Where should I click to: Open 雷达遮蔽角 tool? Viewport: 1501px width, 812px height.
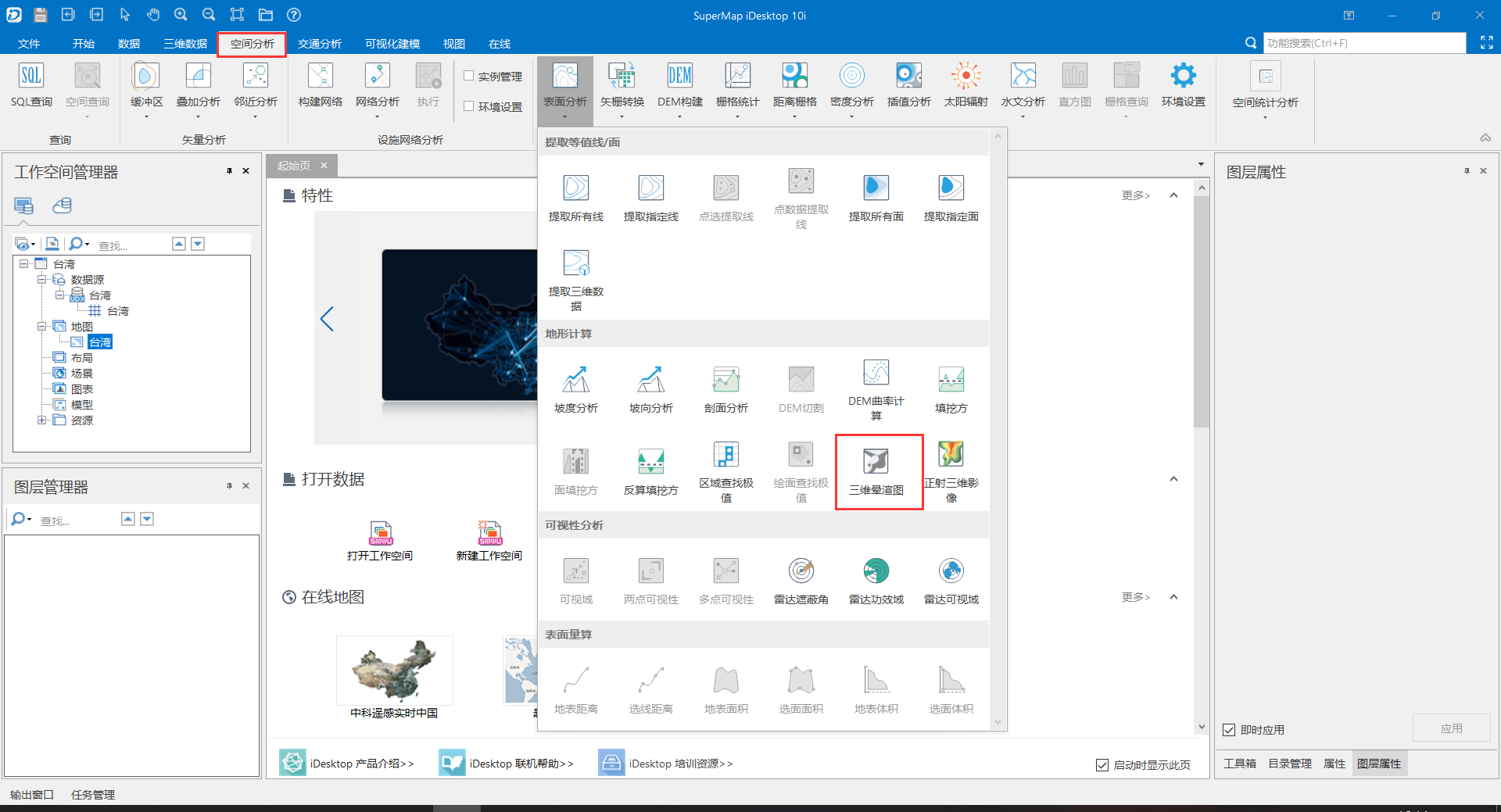801,581
